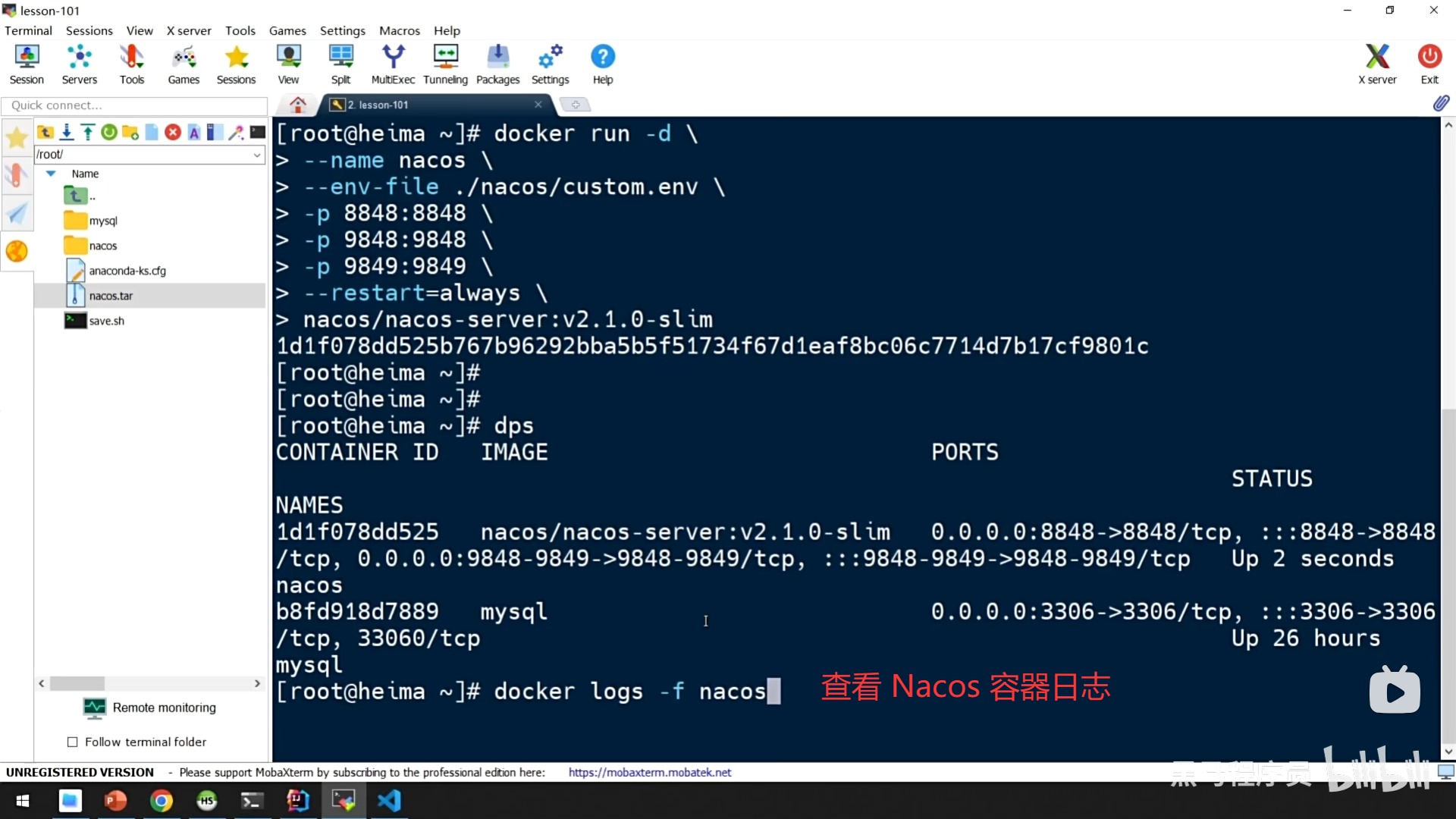
Task: Click the SFTP upload arrow icon
Action: (88, 133)
